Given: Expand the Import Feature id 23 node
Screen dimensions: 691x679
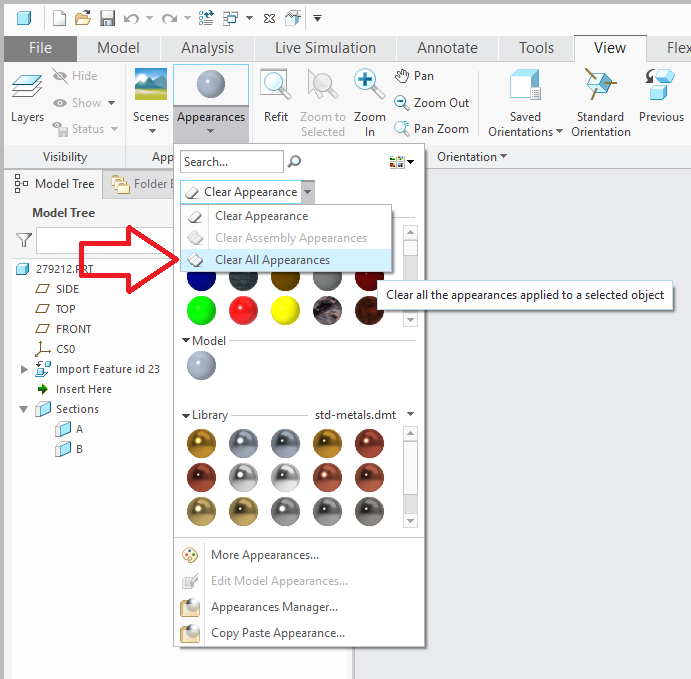Looking at the screenshot, I should click(24, 369).
